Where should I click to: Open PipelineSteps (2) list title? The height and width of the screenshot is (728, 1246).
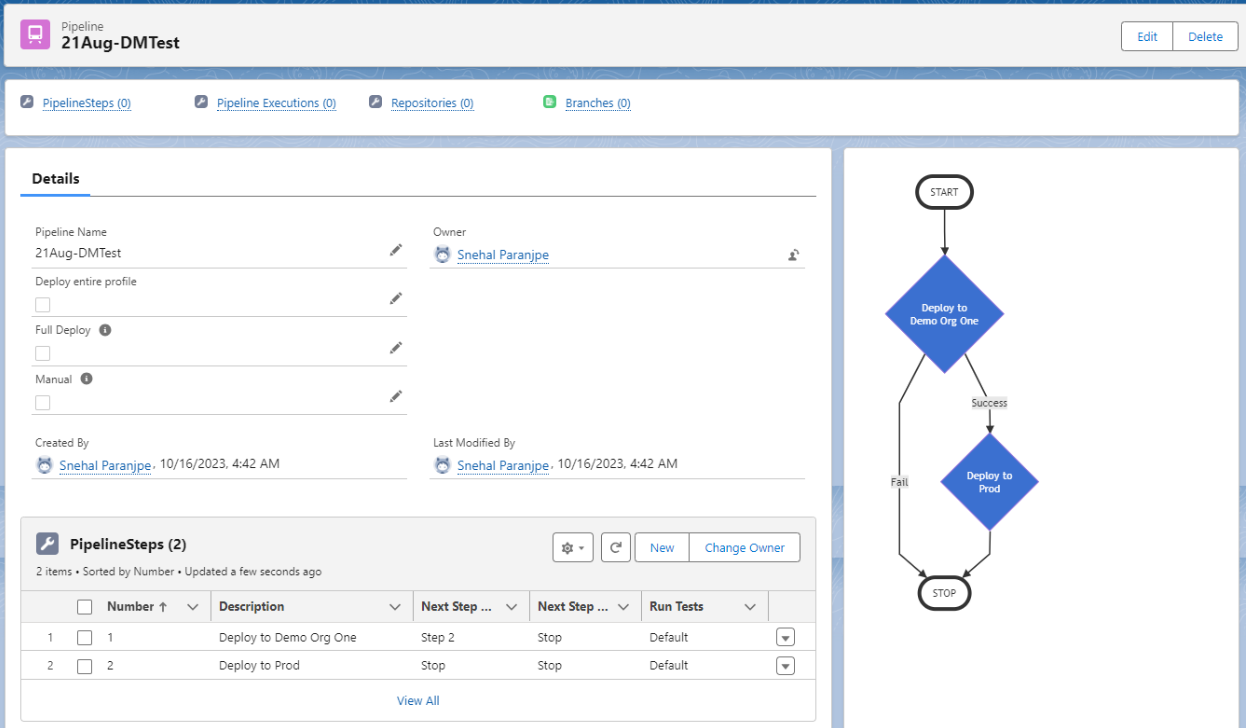point(128,544)
